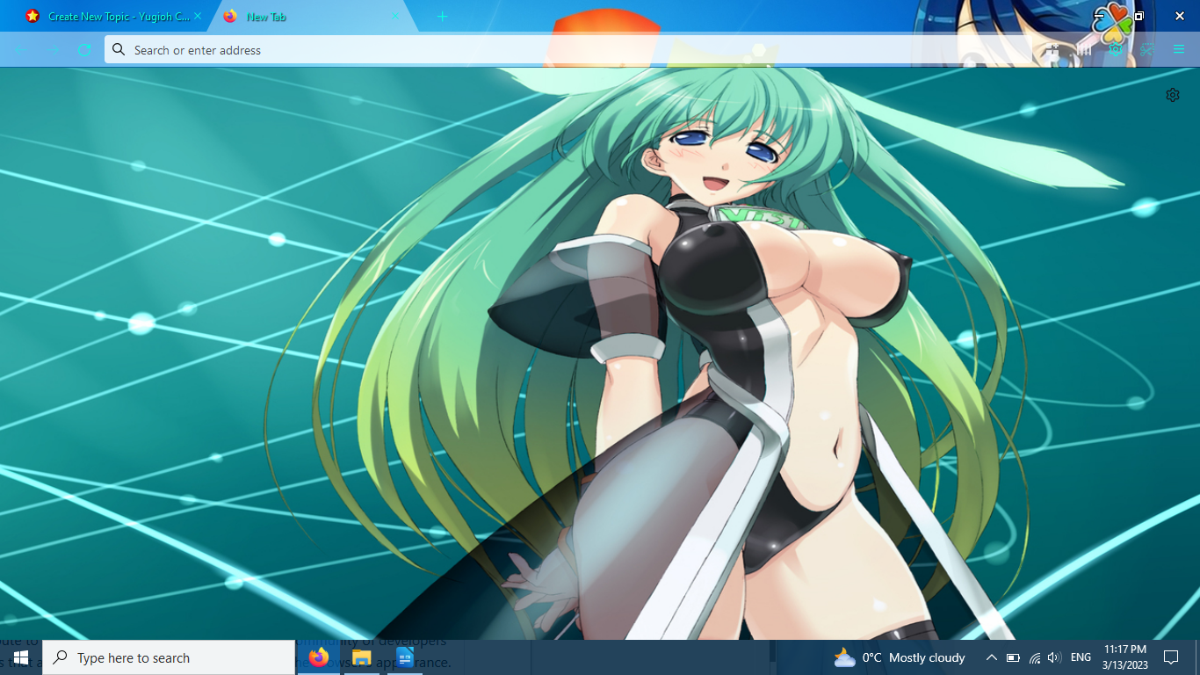Go forward to the next page
1200x675 pixels.
pos(52,50)
